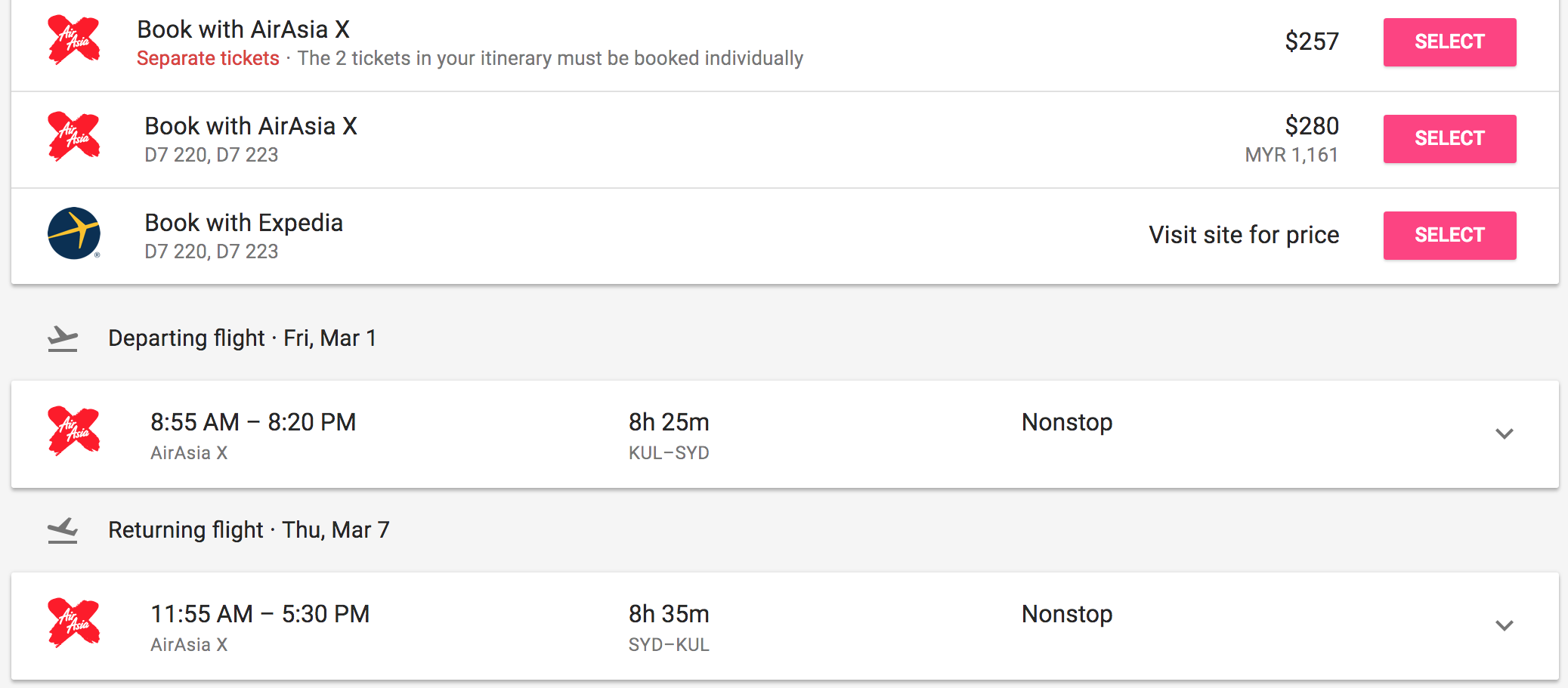The width and height of the screenshot is (1568, 688).
Task: Click the returning flight landing icon
Action: (63, 530)
